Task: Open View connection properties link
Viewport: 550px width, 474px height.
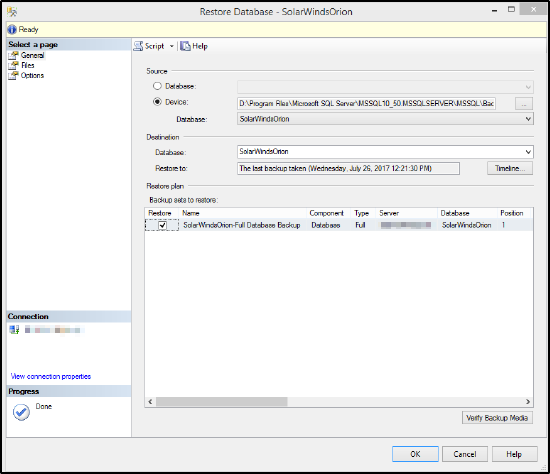Action: tap(51, 376)
